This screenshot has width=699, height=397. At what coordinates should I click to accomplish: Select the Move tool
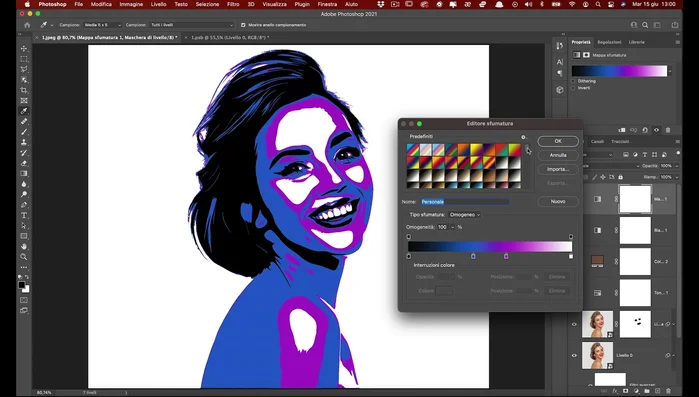click(24, 49)
